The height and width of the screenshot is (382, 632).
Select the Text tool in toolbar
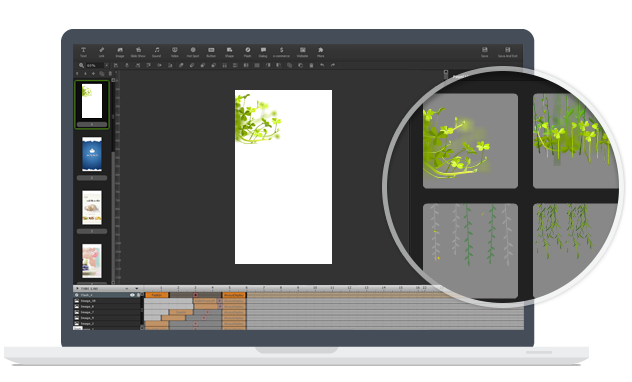[83, 52]
